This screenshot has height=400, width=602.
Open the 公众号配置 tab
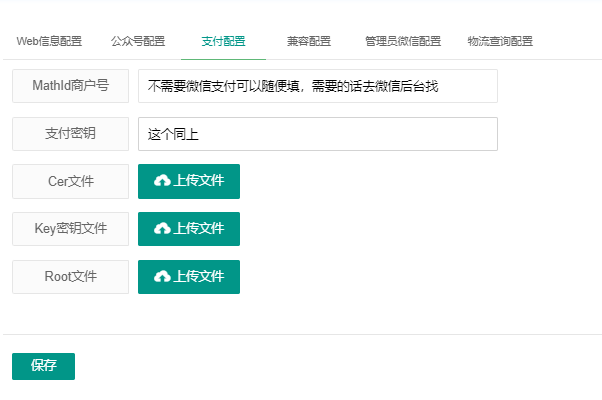[x=138, y=42]
